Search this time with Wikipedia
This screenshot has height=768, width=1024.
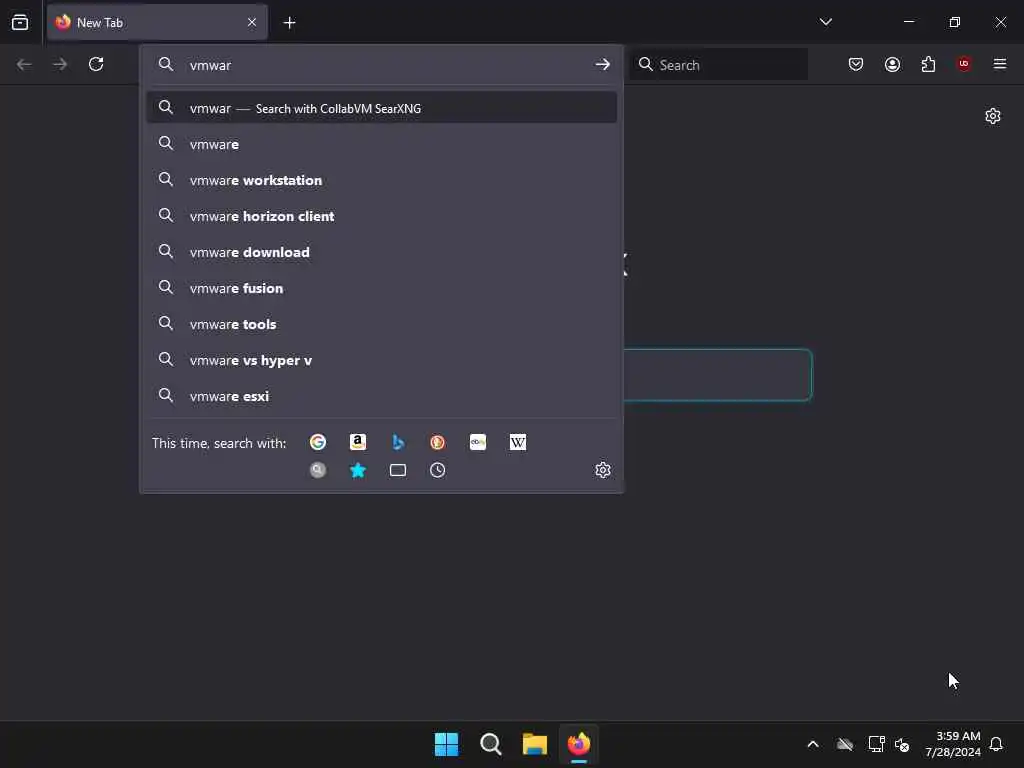tap(517, 442)
